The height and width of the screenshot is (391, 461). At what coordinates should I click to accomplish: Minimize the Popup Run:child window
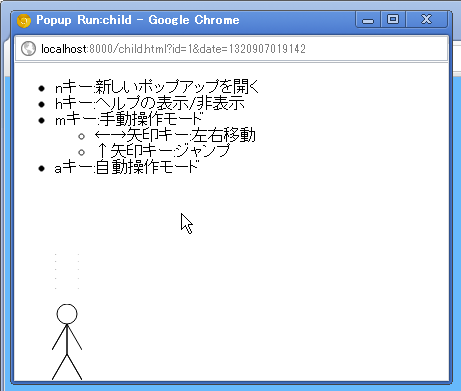368,20
